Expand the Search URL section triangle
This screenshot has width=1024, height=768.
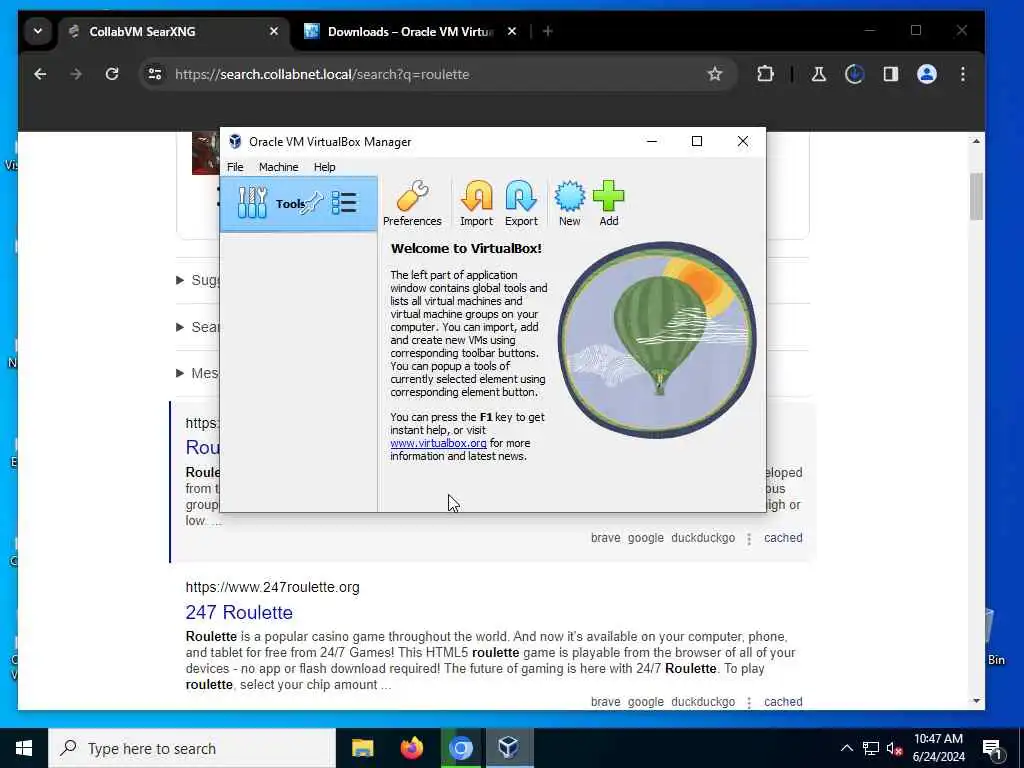pos(180,327)
